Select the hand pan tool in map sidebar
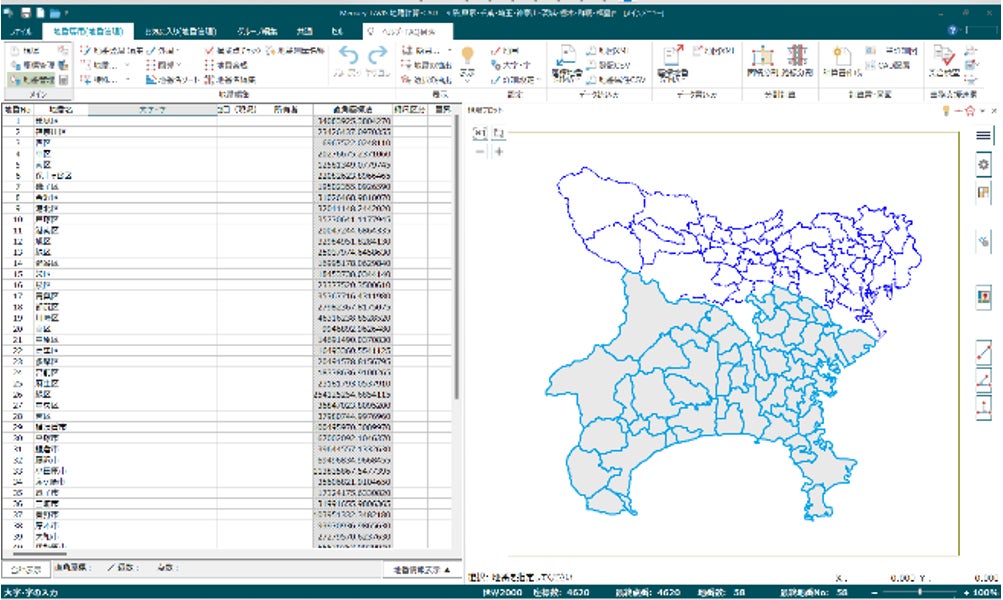The width and height of the screenshot is (1003, 600). coord(983,241)
